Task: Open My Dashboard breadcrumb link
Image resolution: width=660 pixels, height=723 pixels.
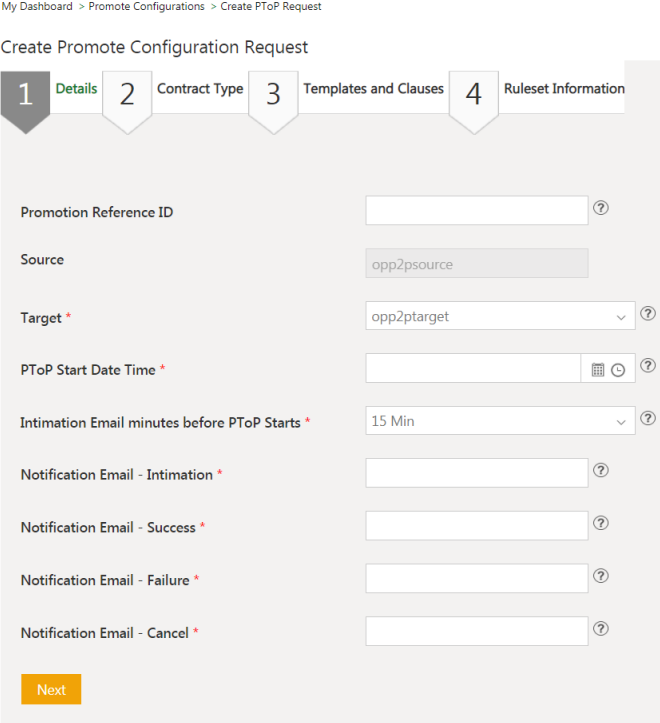Action: point(37,7)
